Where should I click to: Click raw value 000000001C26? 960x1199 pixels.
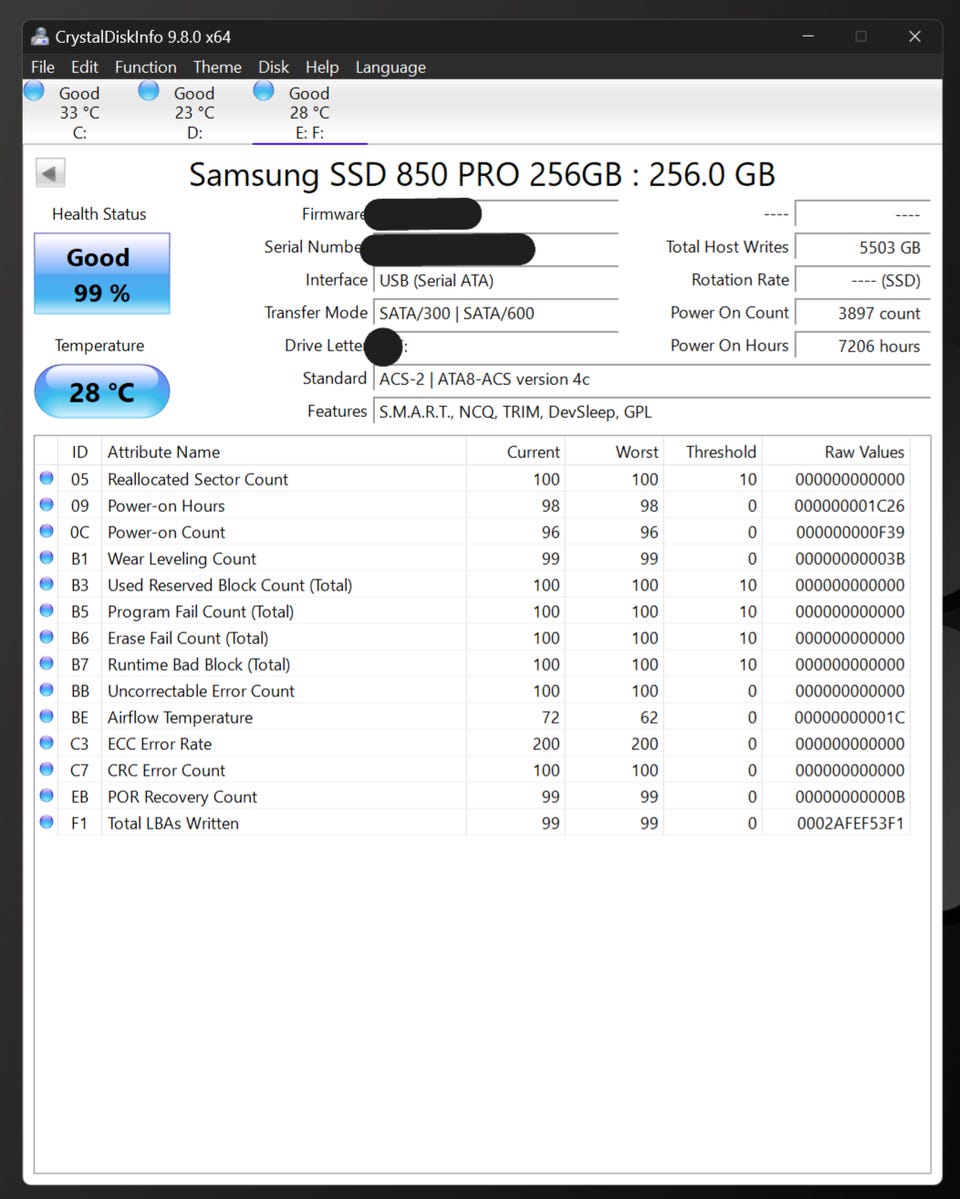click(849, 506)
